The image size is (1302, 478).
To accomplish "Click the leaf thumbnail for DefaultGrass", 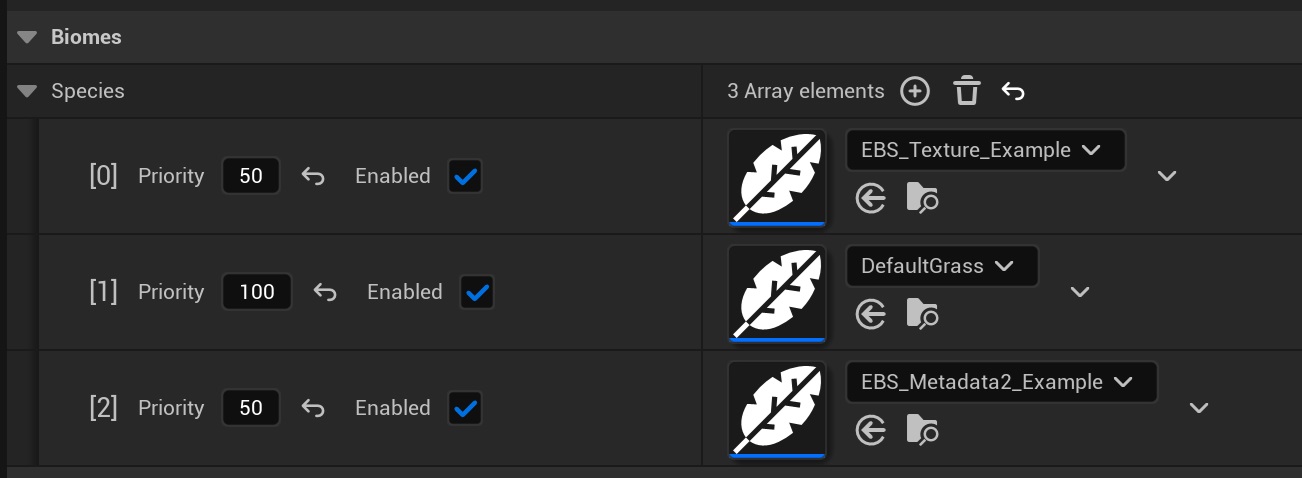I will pyautogui.click(x=777, y=293).
